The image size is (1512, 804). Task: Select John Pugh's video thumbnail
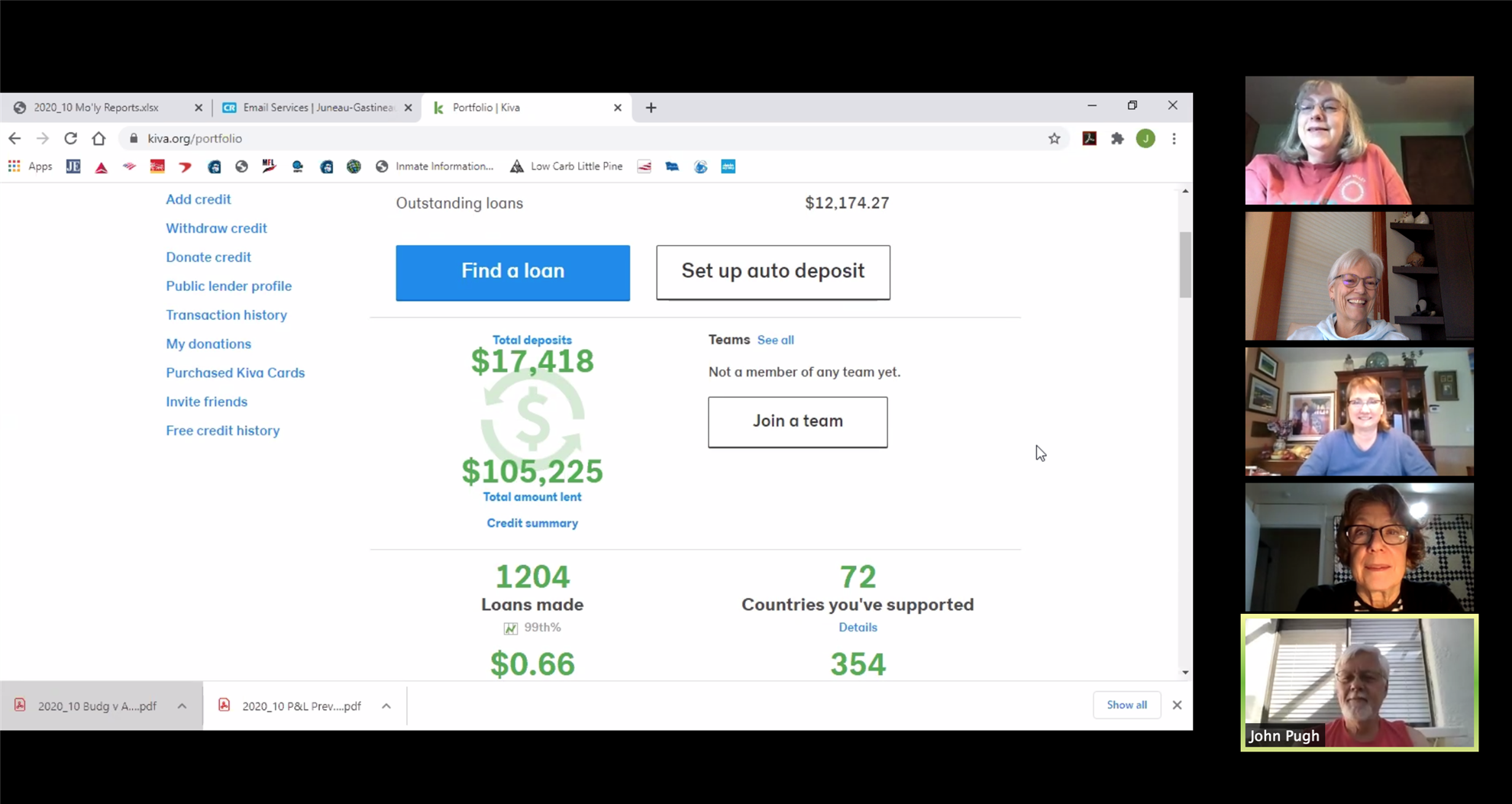point(1359,683)
